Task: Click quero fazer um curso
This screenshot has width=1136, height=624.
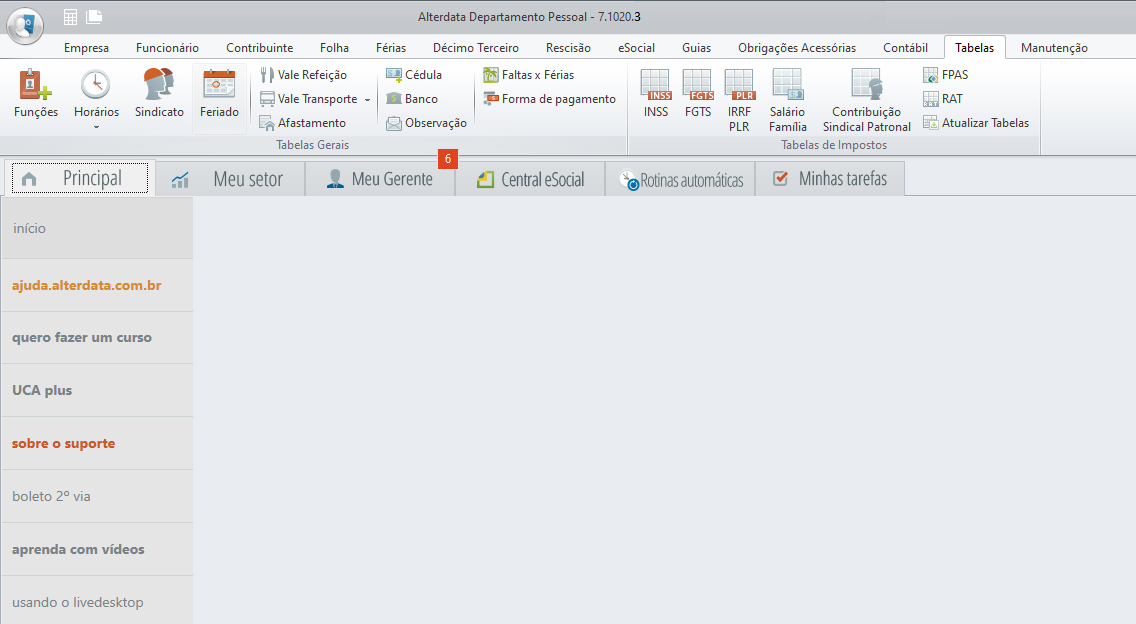Action: point(97,338)
